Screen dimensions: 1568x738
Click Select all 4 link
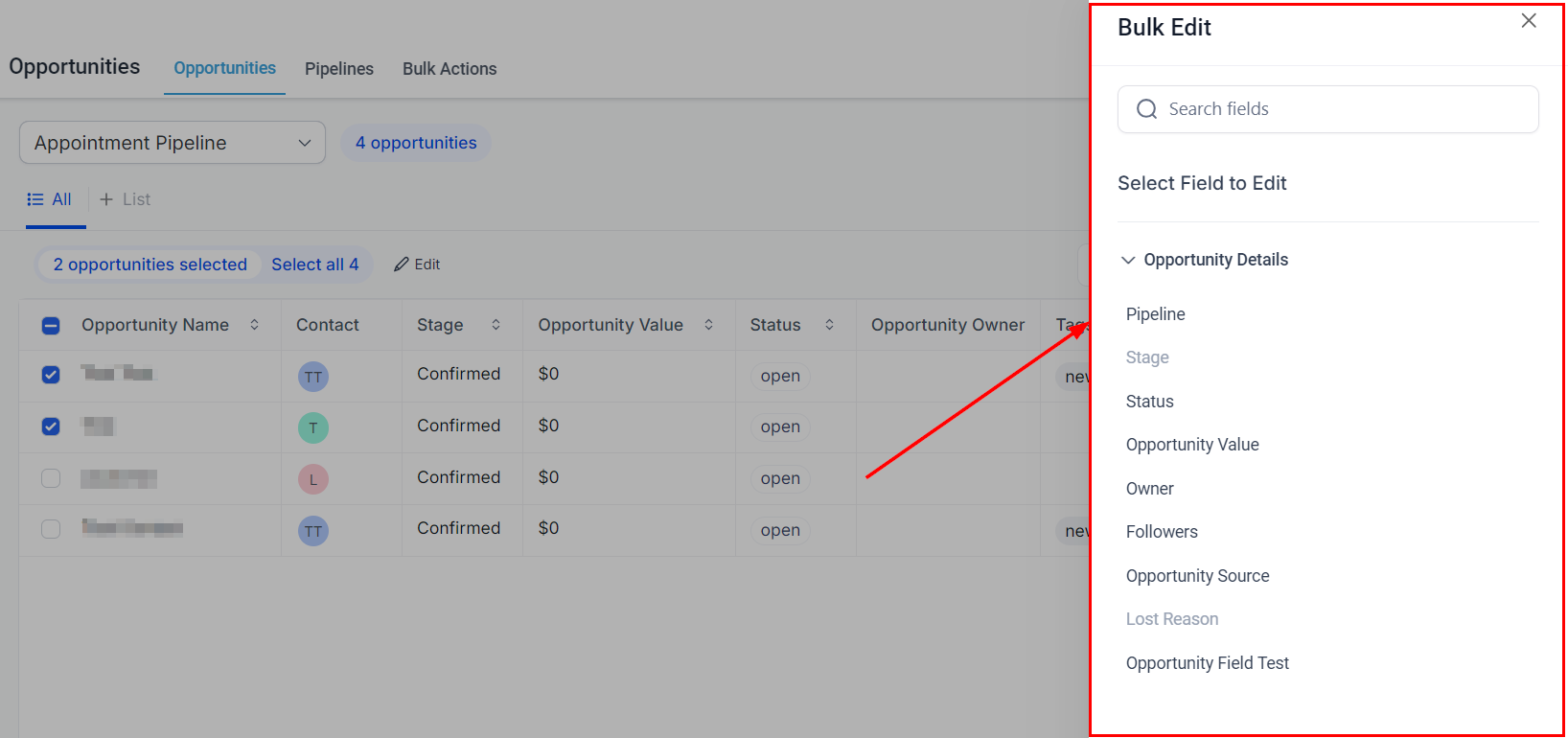(x=314, y=265)
